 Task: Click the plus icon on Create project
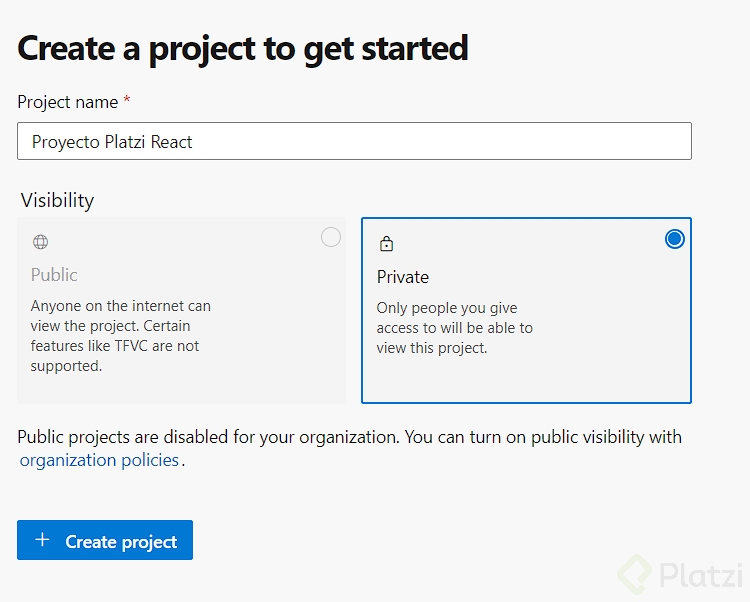[42, 540]
